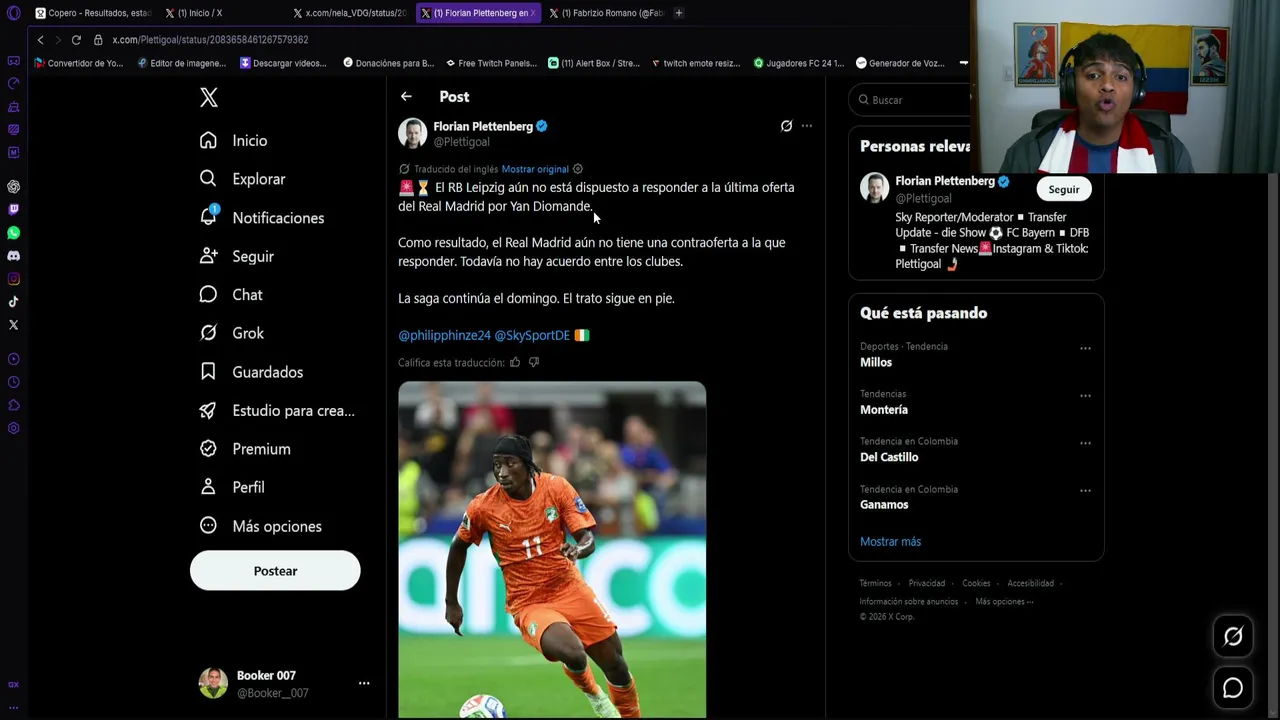Open Guardados in X navigation
The image size is (1280, 720).
(252, 372)
